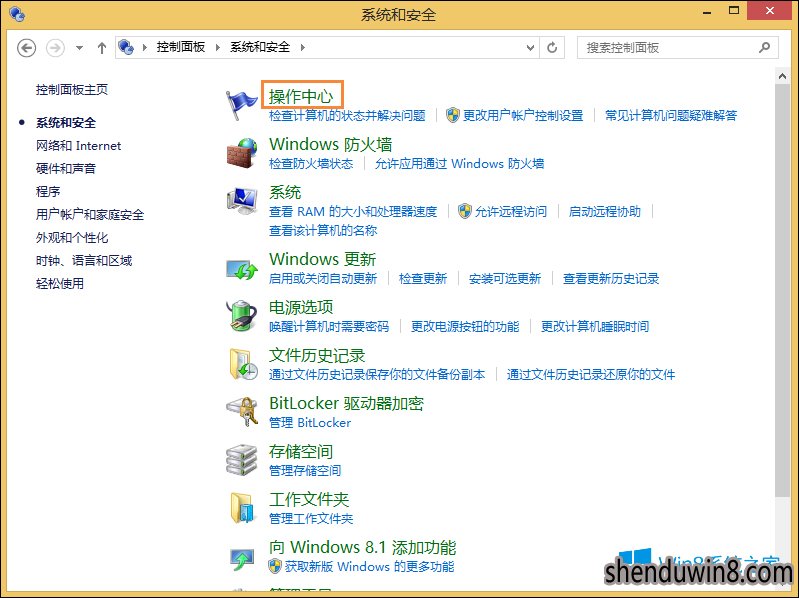Click the Storage Spaces stacked drives icon
The height and width of the screenshot is (598, 799).
pos(242,459)
